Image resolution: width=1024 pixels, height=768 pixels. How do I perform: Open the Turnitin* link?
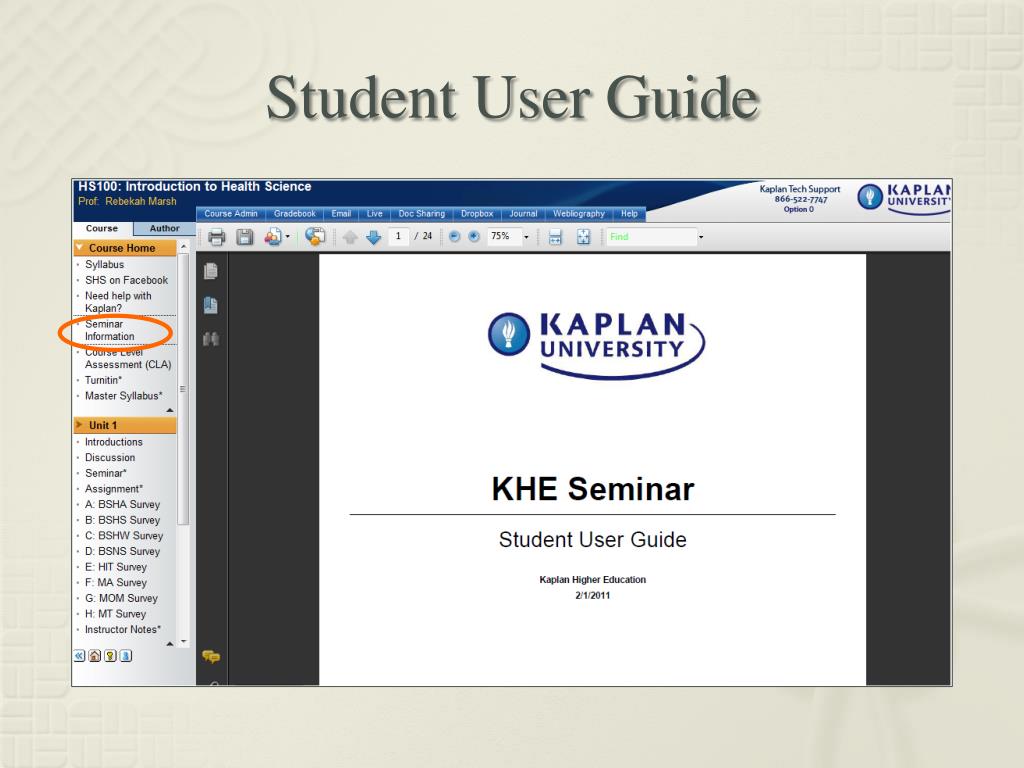[103, 380]
